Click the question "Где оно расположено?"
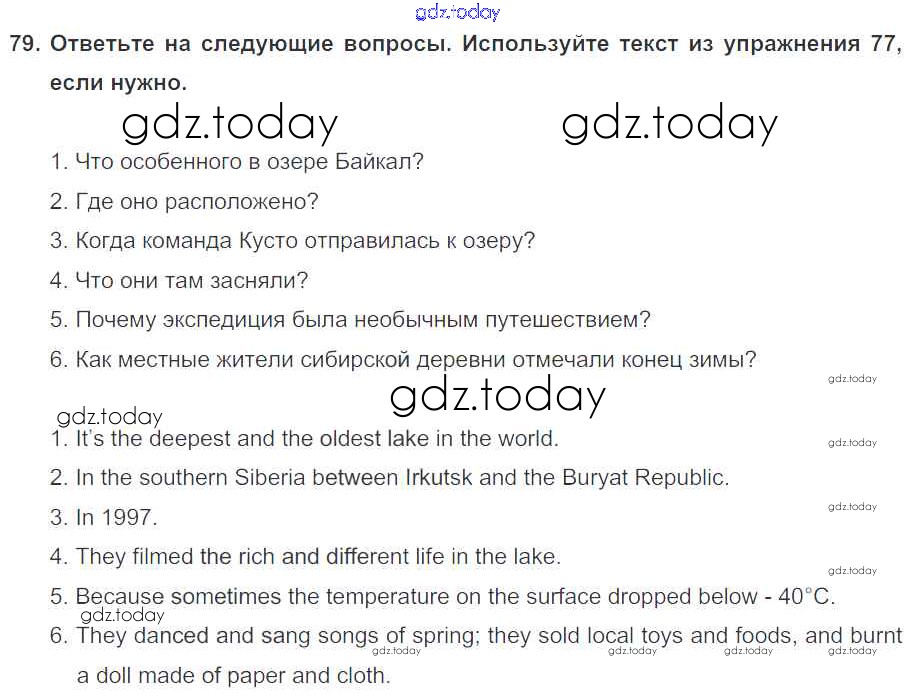 click(x=184, y=202)
